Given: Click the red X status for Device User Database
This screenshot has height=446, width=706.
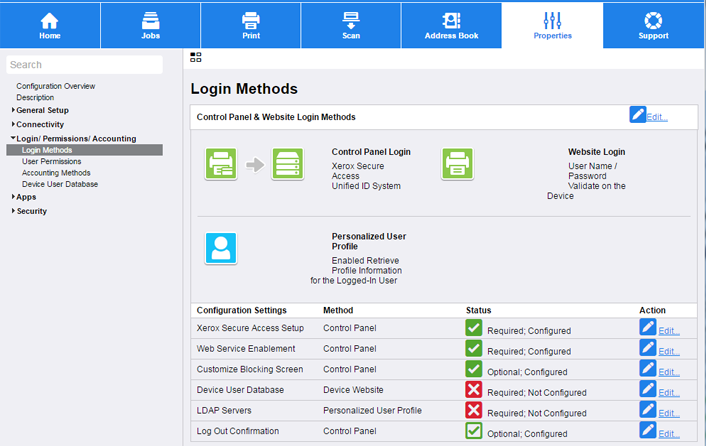Looking at the screenshot, I should pos(474,389).
